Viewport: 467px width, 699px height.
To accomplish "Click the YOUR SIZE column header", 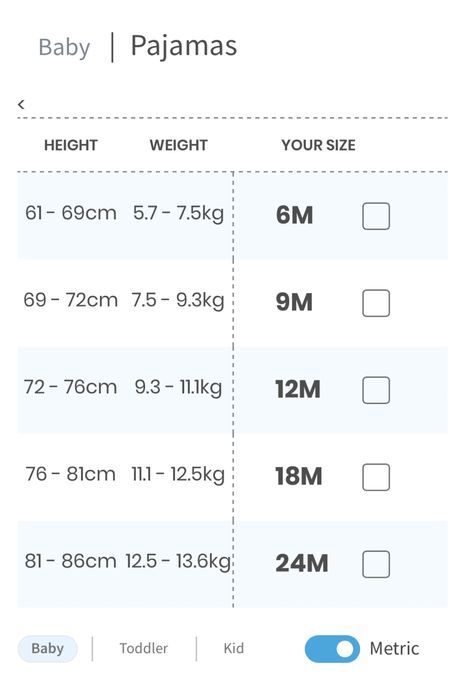I will point(318,145).
